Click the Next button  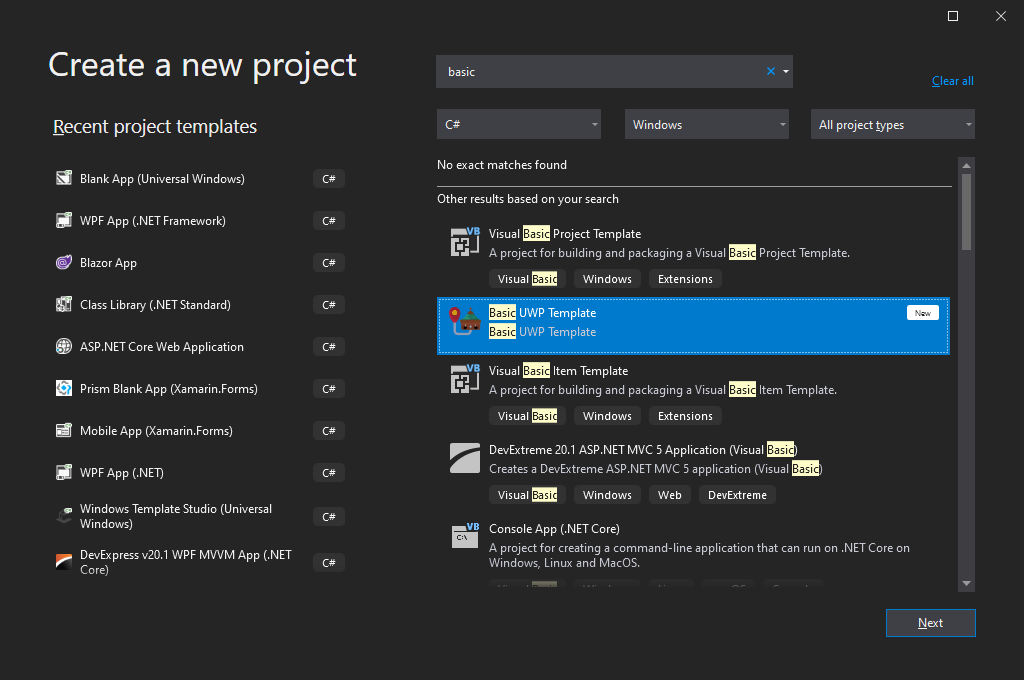pos(931,623)
